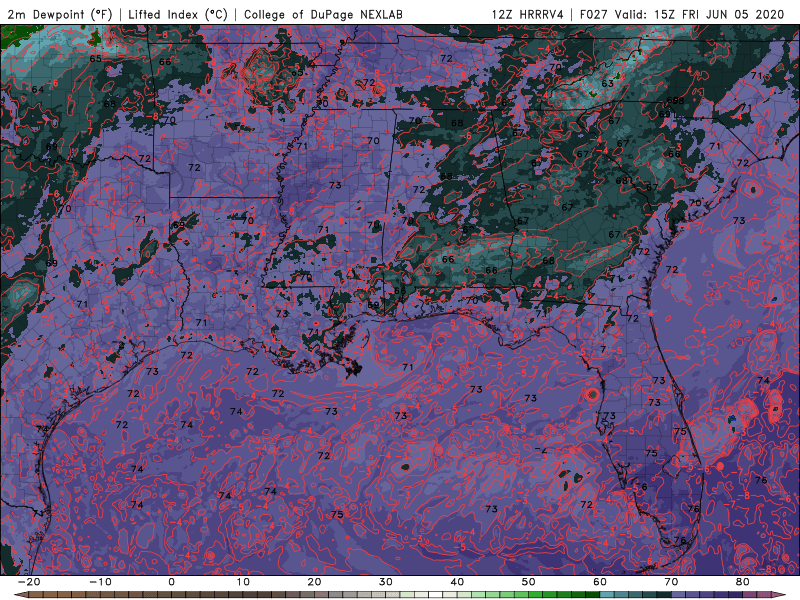The width and height of the screenshot is (800, 600).
Task: Click the 60 label on the color scale
Action: [600, 582]
